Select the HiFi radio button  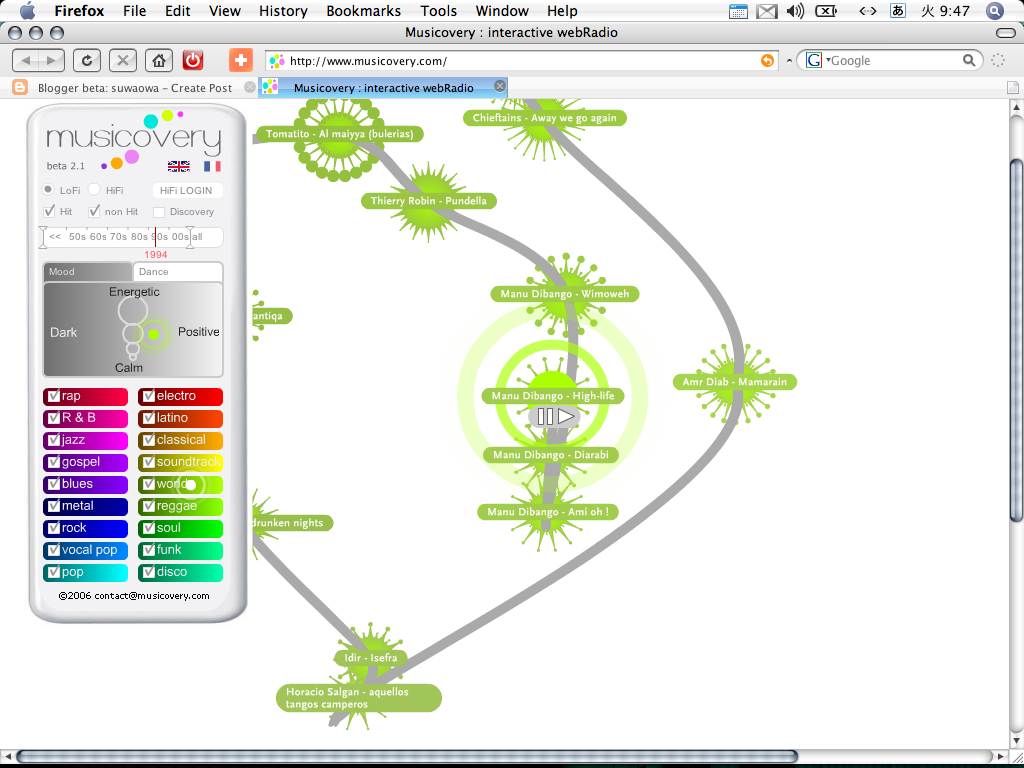click(x=94, y=189)
